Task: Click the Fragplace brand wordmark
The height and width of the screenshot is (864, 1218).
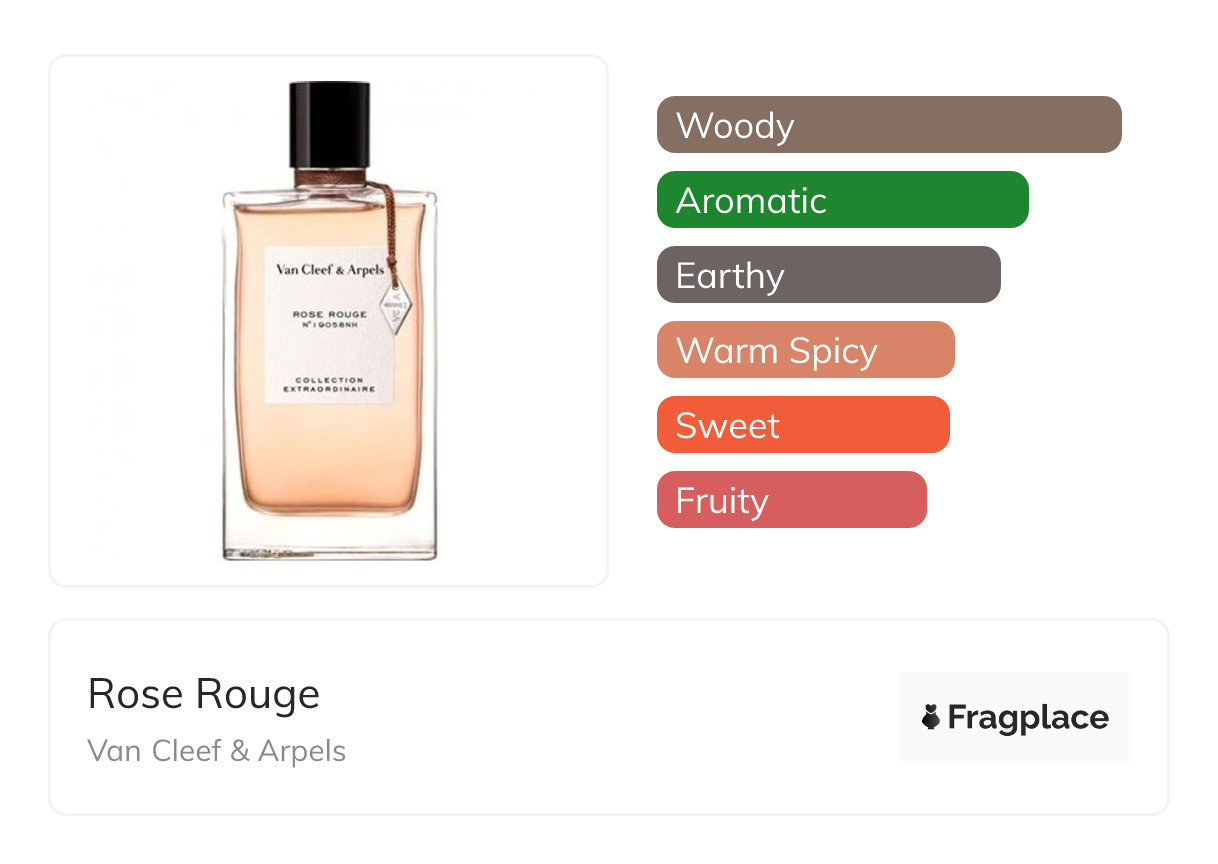Action: coord(1028,717)
